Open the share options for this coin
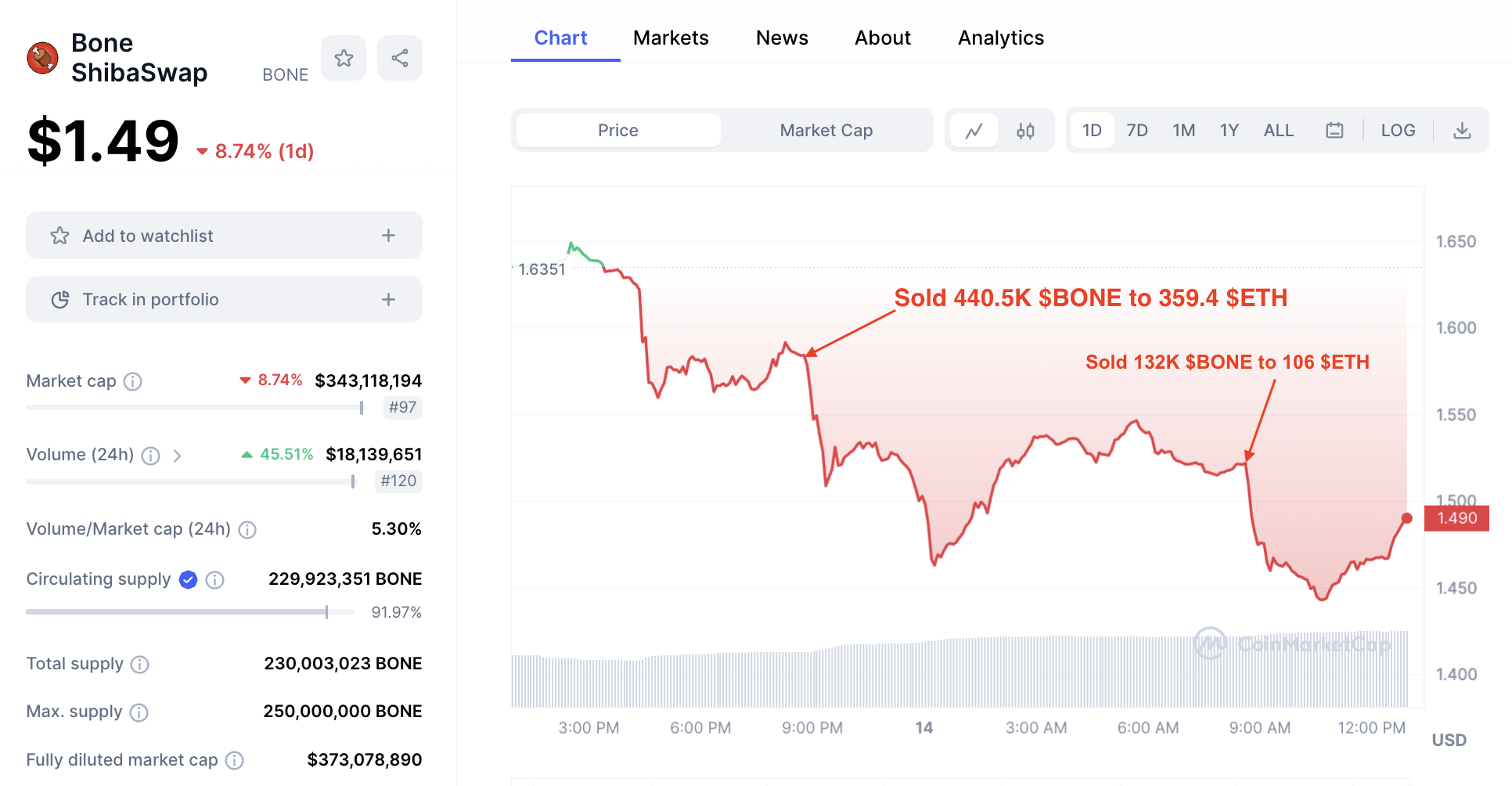1512x786 pixels. [400, 57]
